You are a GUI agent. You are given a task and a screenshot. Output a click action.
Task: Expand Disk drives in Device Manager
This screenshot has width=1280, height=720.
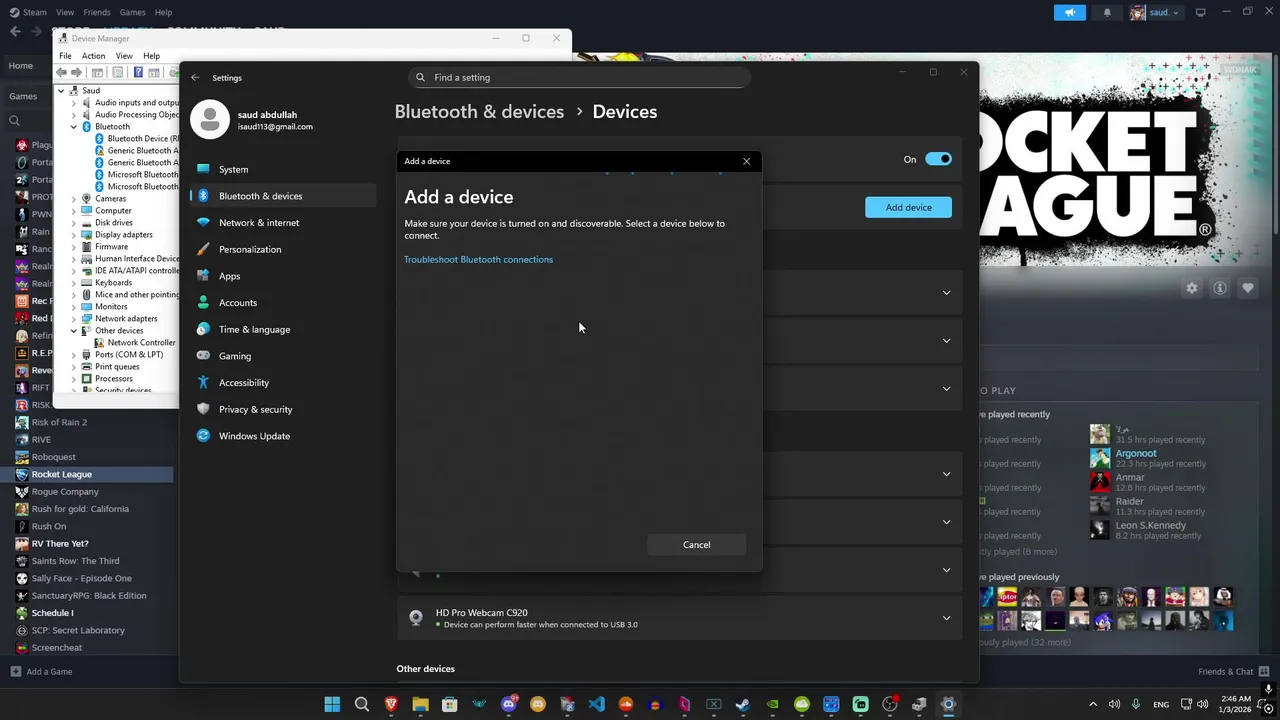click(x=73, y=223)
